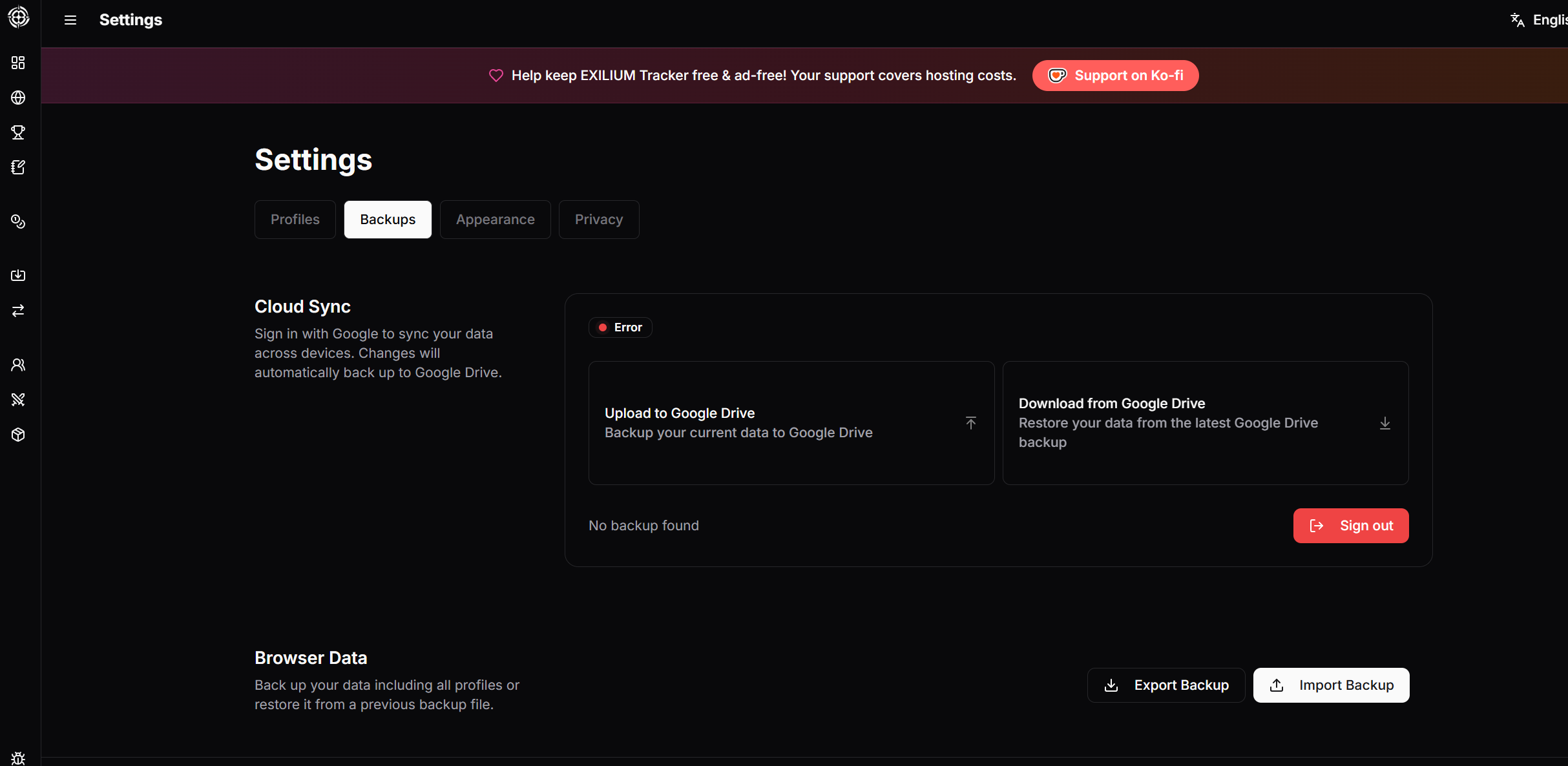The image size is (1568, 766).
Task: Click the users people icon in sidebar
Action: coord(18,365)
